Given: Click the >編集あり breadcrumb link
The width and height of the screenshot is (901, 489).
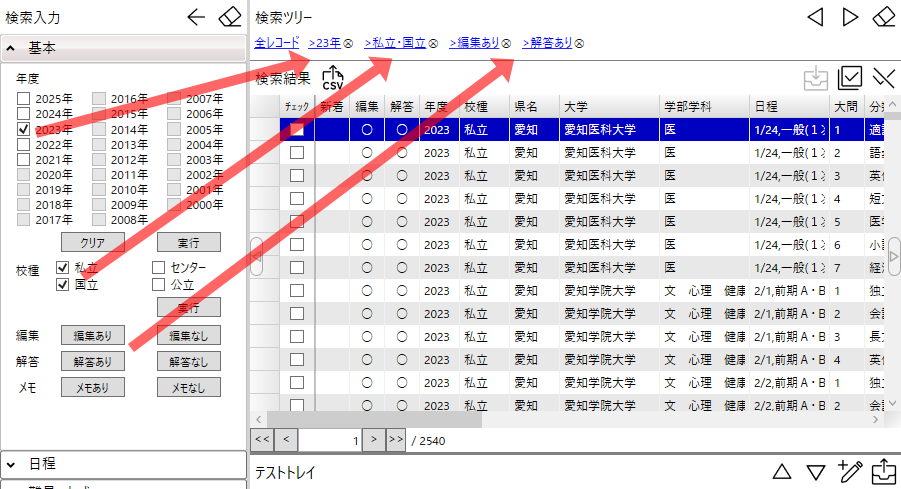Looking at the screenshot, I should coord(475,43).
